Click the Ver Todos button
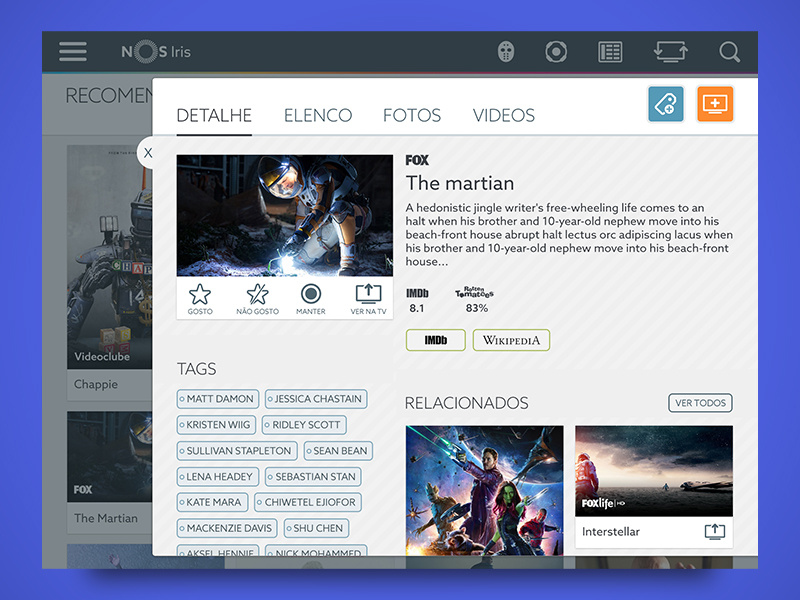The width and height of the screenshot is (800, 600). 700,403
